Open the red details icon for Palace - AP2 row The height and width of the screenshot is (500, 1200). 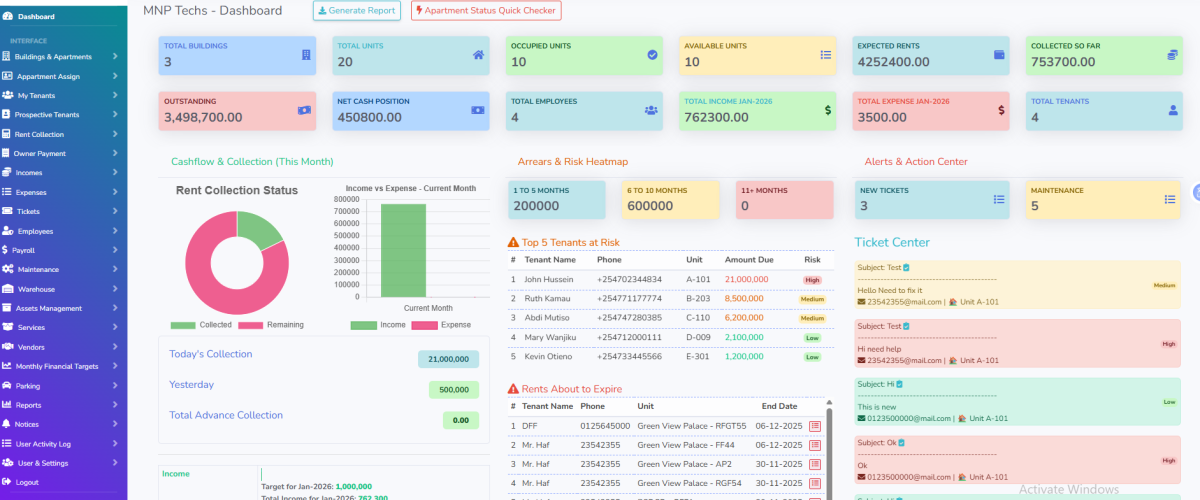click(815, 464)
